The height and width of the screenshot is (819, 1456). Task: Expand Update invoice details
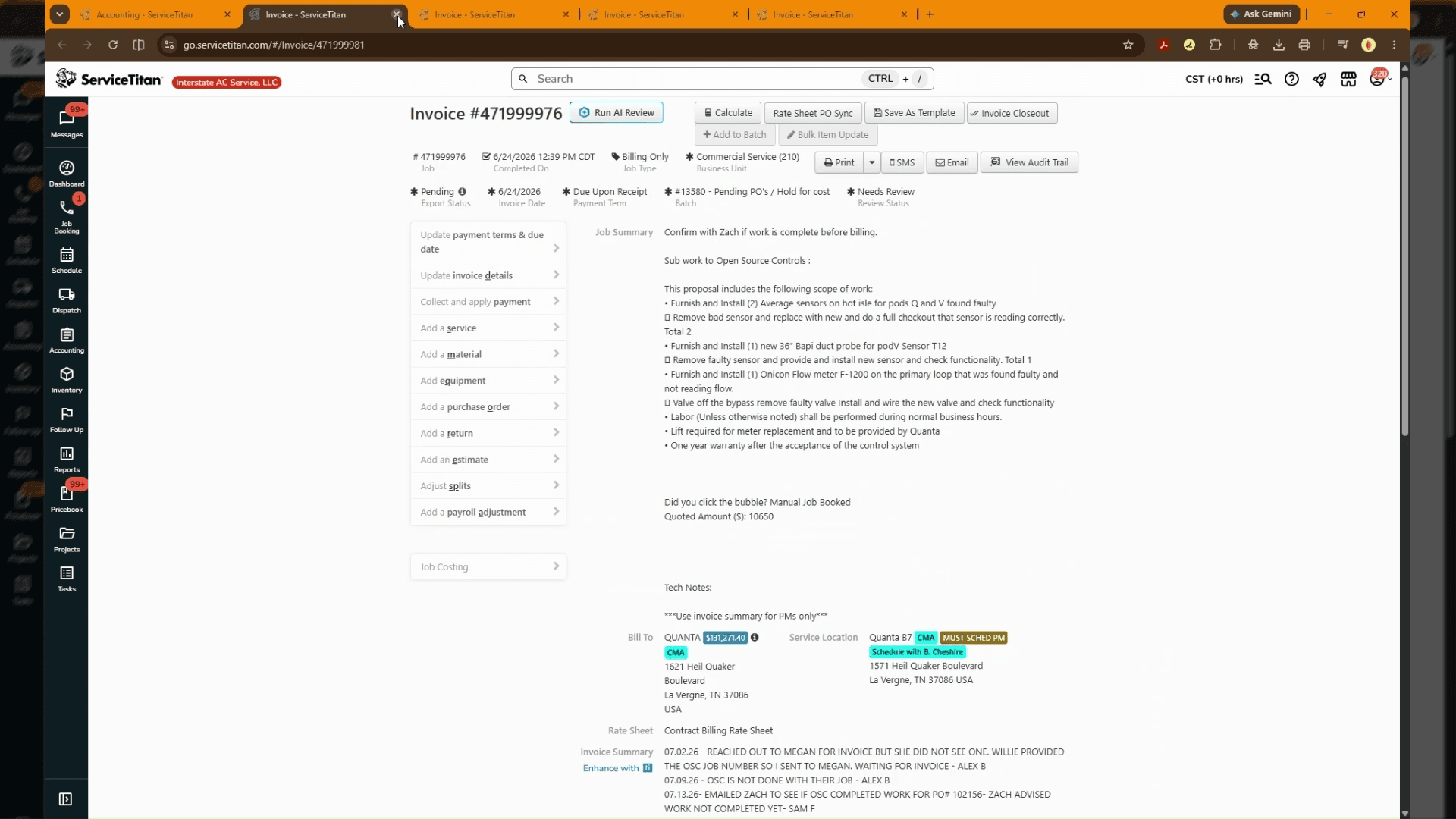click(x=488, y=275)
